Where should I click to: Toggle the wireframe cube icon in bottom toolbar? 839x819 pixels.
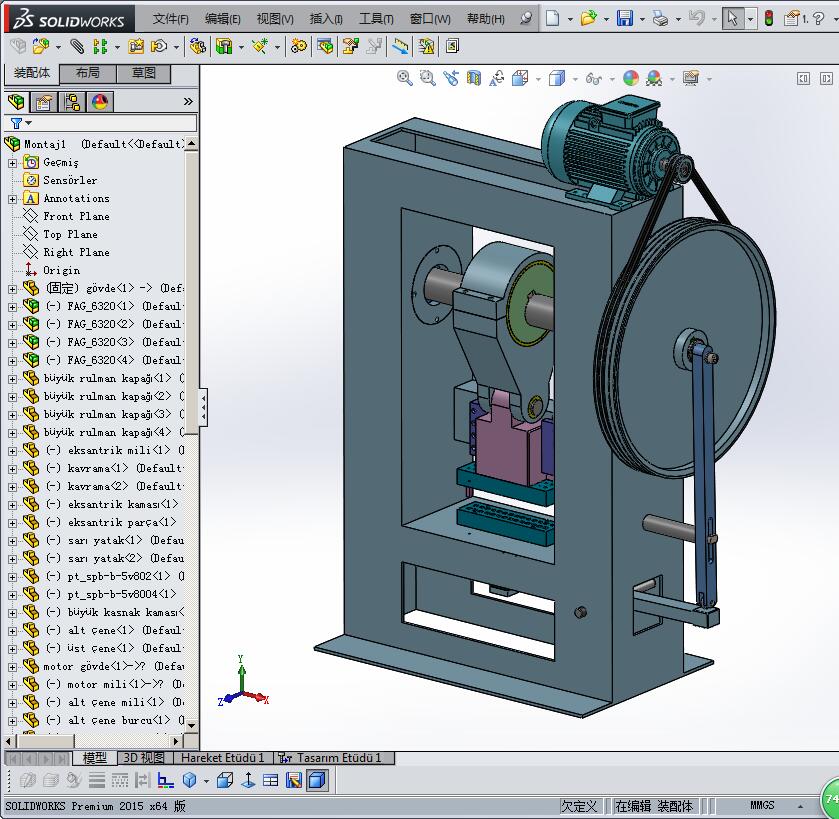pyautogui.click(x=225, y=780)
